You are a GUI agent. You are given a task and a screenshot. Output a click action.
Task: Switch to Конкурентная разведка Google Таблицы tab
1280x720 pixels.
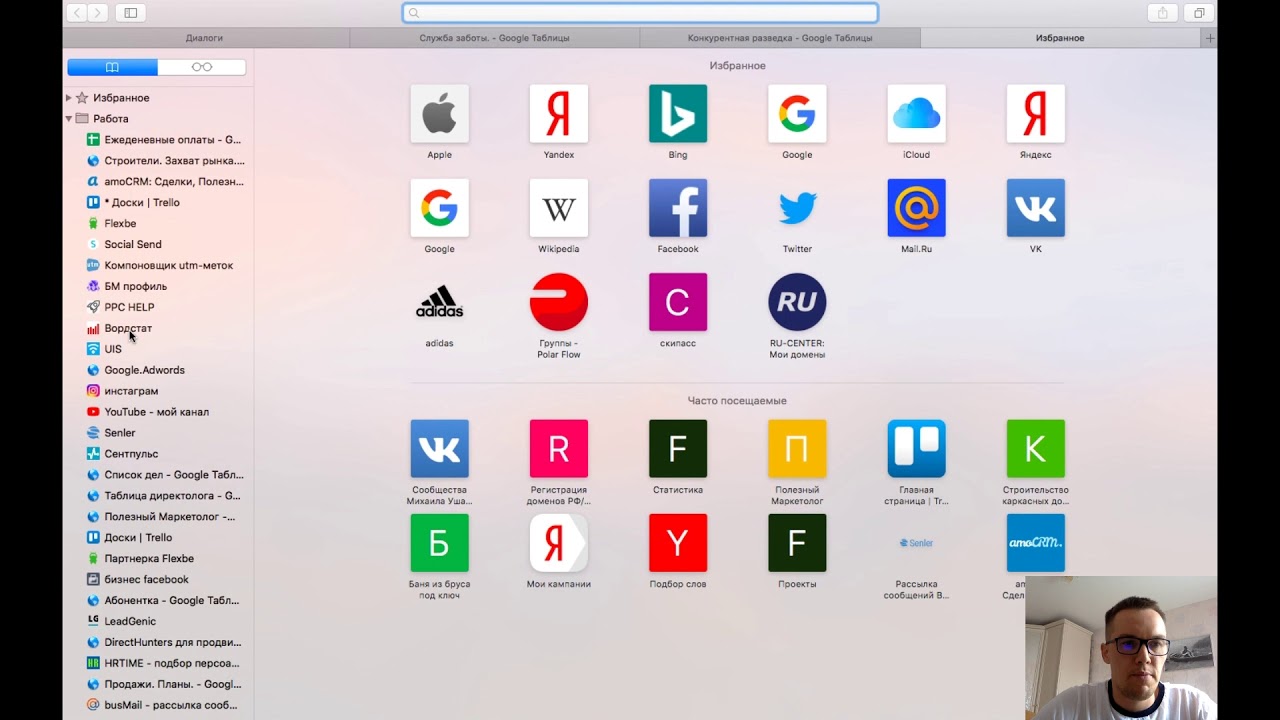click(x=779, y=38)
